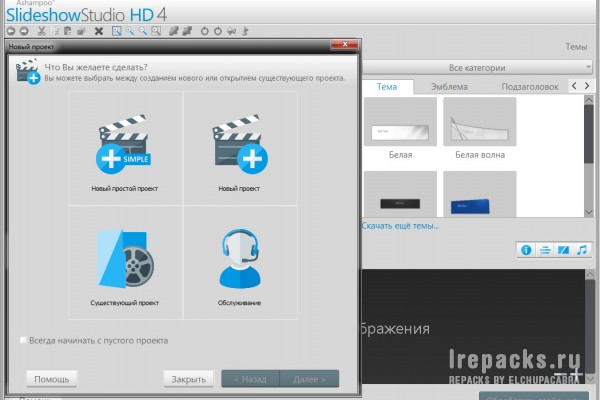600x400 pixels.
Task: Toggle Всегда начинать с пустого проекта checkbox
Action: pos(23,340)
